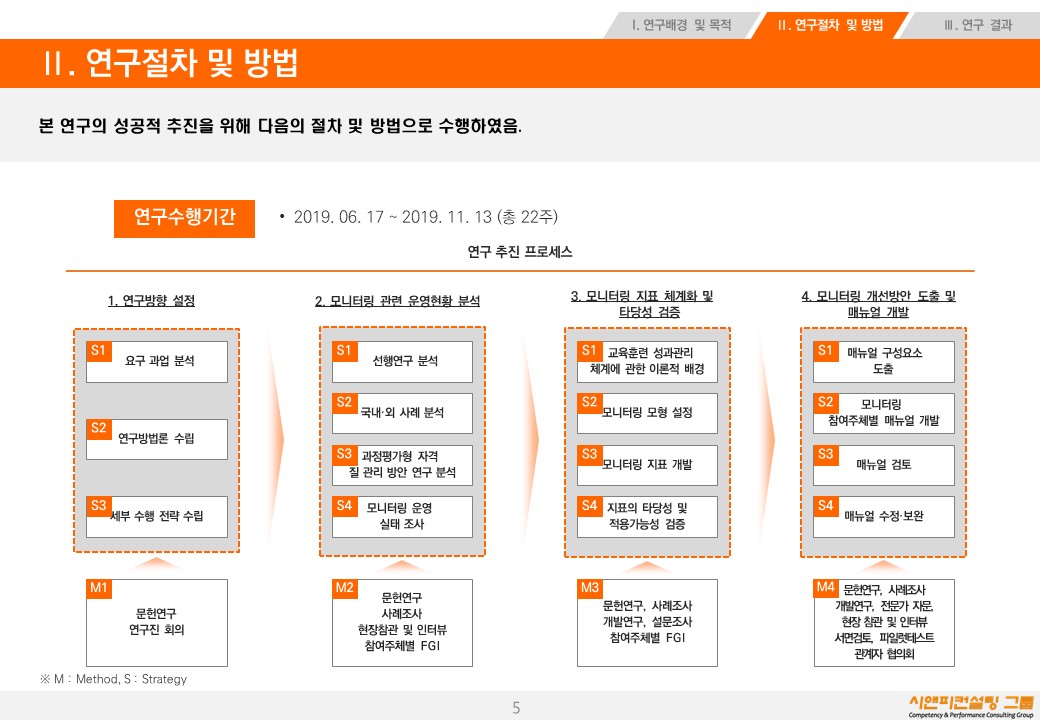Viewport: 1040px width, 720px height.
Task: Select the '세부 수행 전략 수립' box
Action: pyautogui.click(x=157, y=516)
